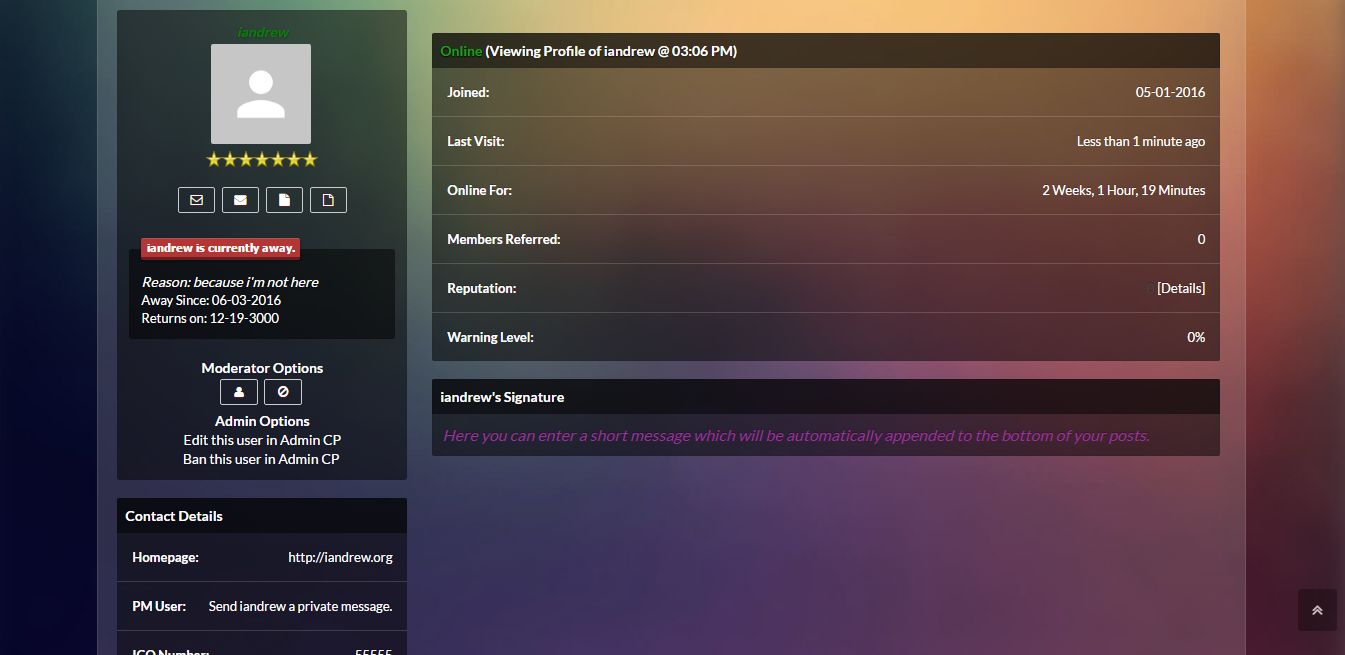Visit the http://iandrew.org homepage link
The image size is (1345, 655).
340,557
